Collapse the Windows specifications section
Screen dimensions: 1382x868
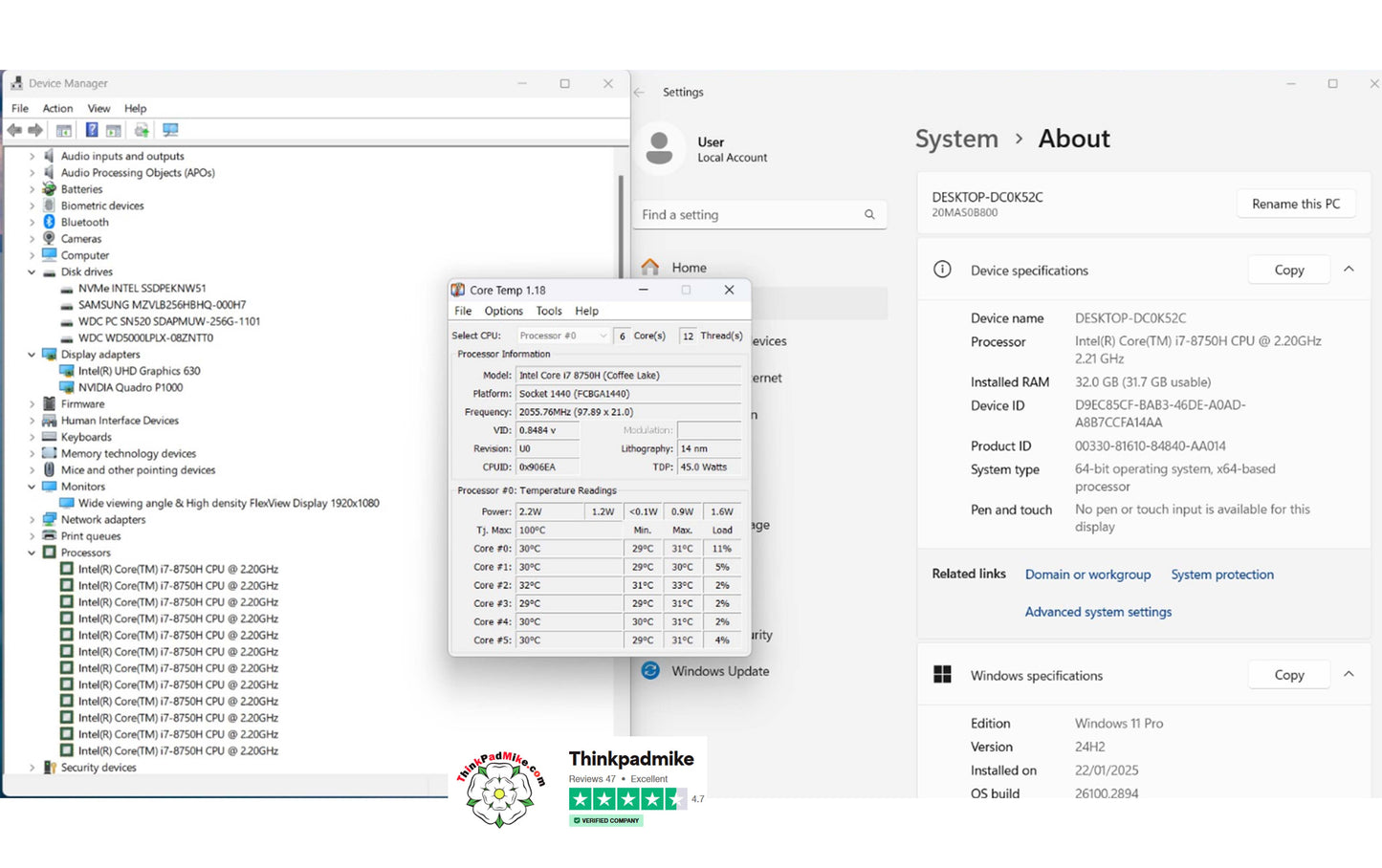(x=1349, y=675)
